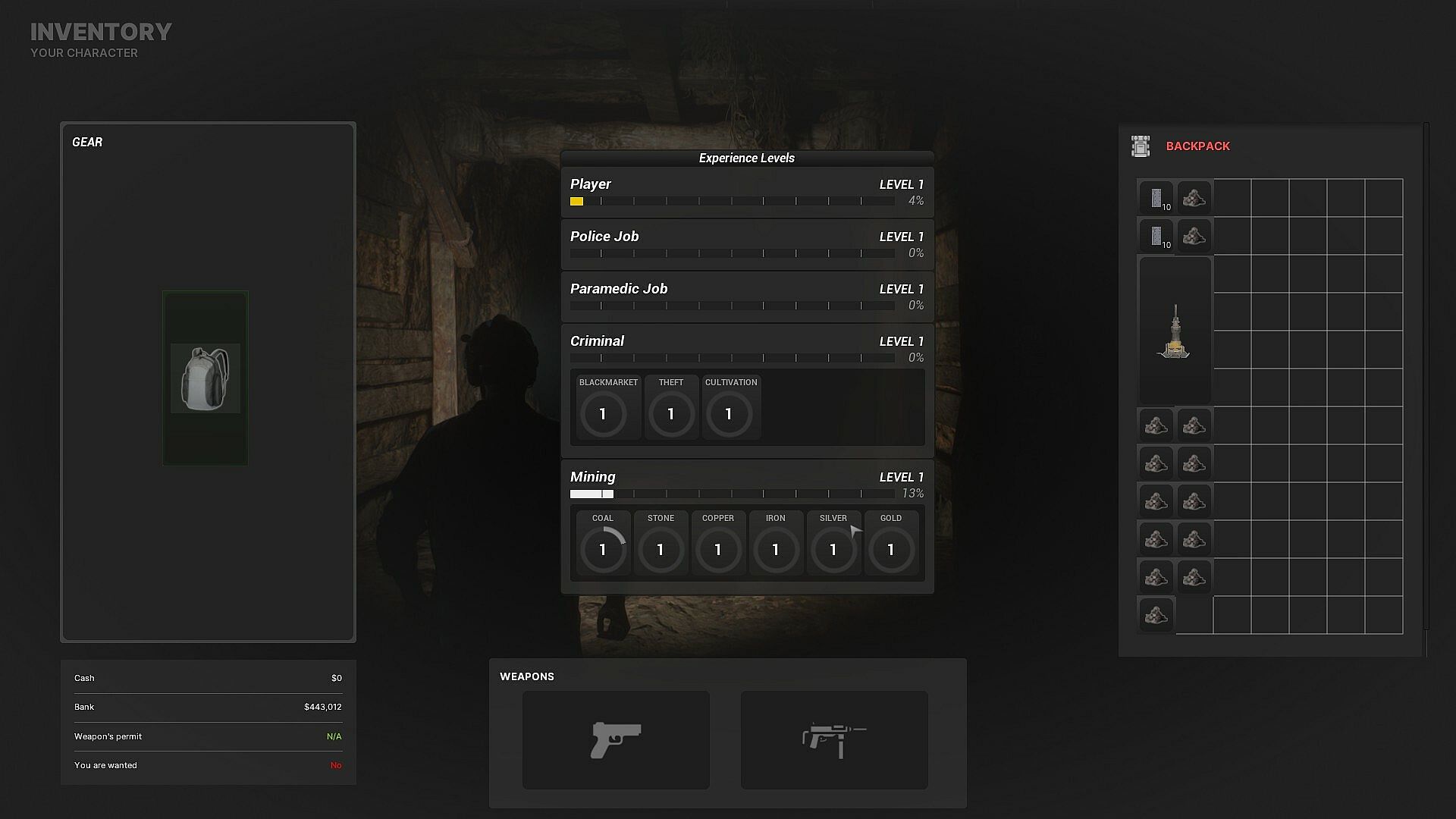
Task: Select the top-left stacked item with count 10
Action: [1156, 198]
